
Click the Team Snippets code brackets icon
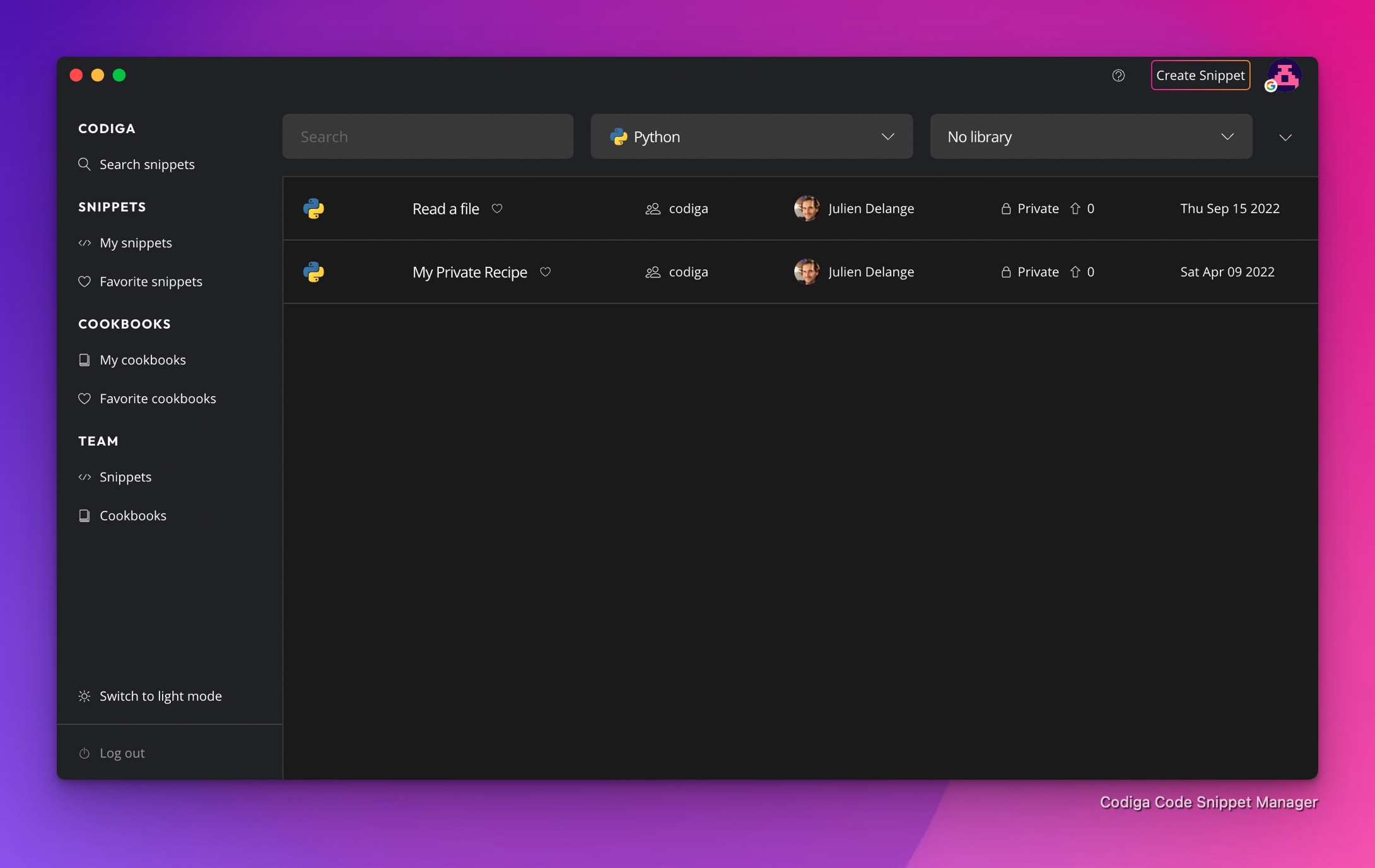(85, 477)
